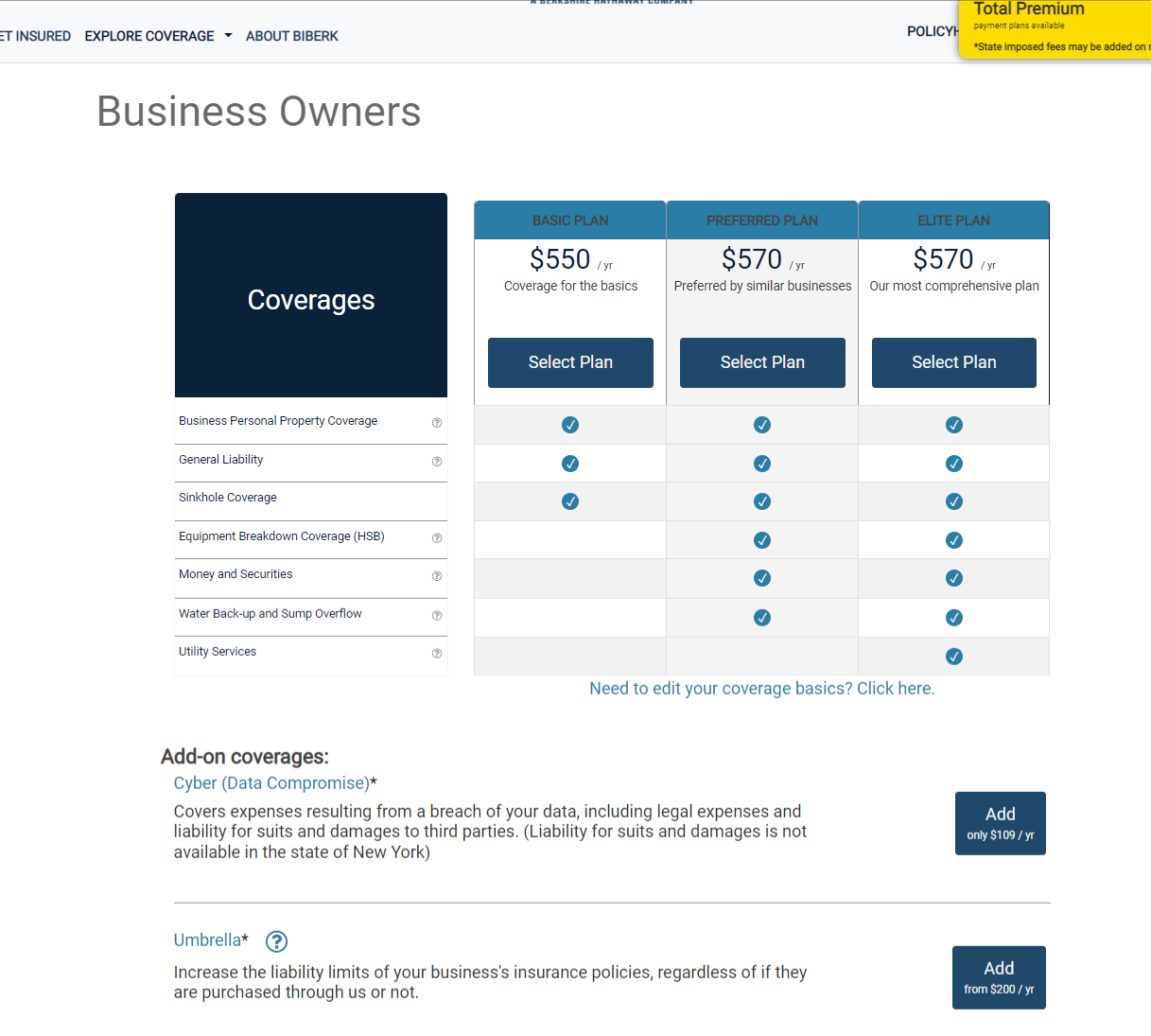The width and height of the screenshot is (1151, 1036).
Task: Click 'Our most comprehensive plan' text
Action: 954,286
